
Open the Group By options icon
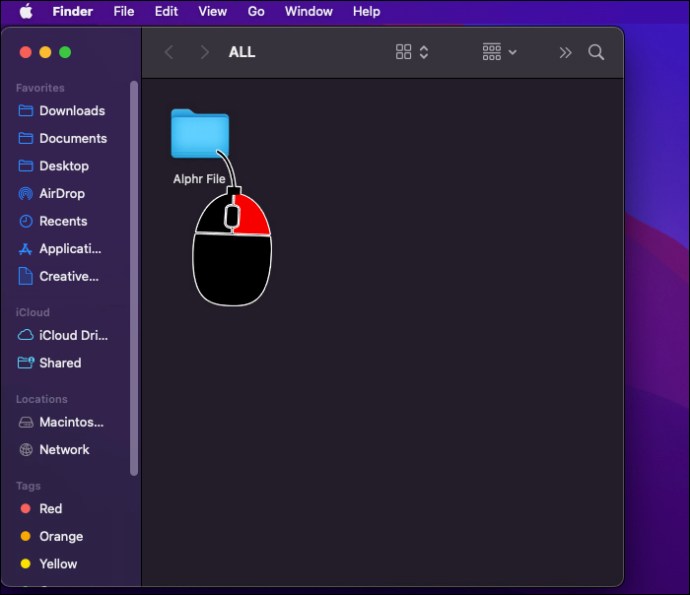tap(492, 52)
